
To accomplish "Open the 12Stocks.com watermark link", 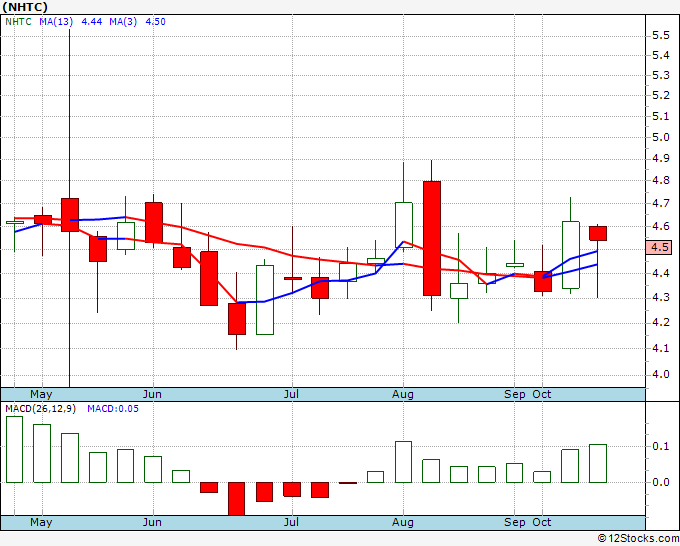I will (x=636, y=538).
